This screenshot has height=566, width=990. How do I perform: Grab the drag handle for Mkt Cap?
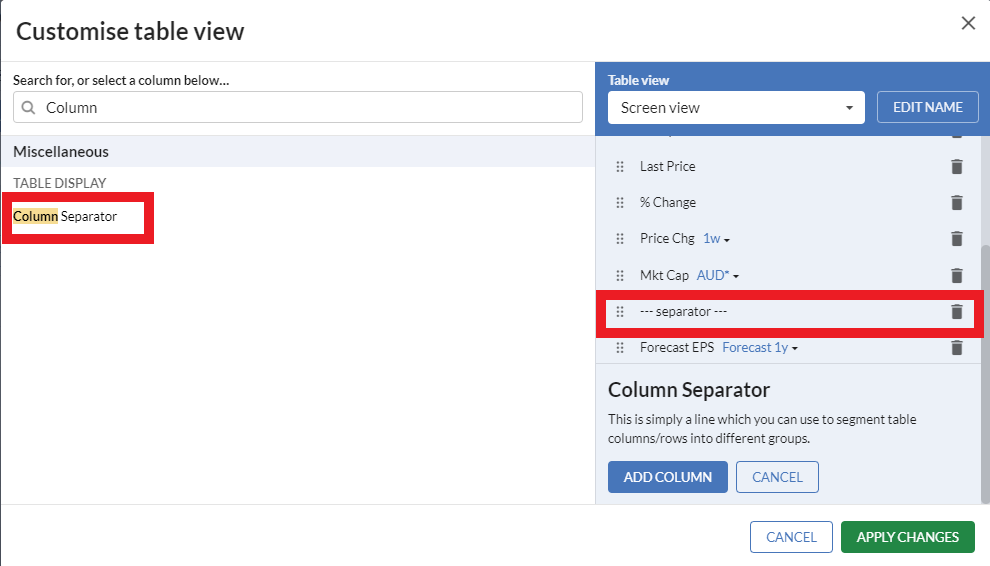point(620,275)
